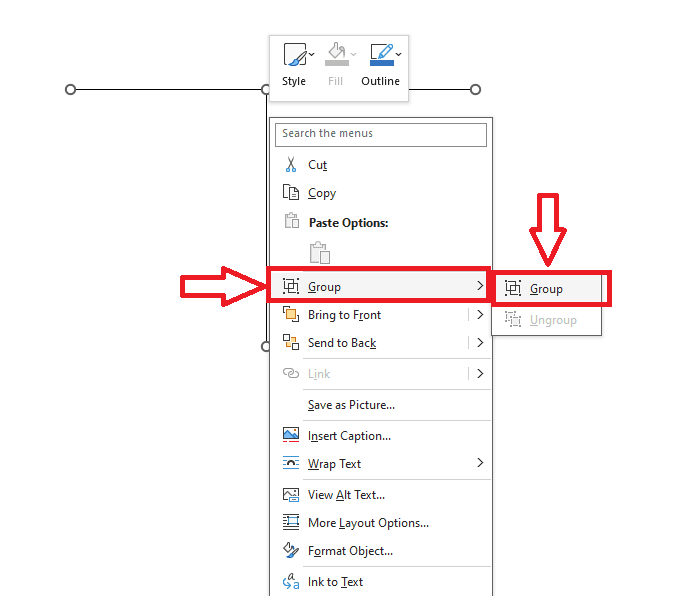676x596 pixels.
Task: Open More Layout Options
Action: (368, 522)
